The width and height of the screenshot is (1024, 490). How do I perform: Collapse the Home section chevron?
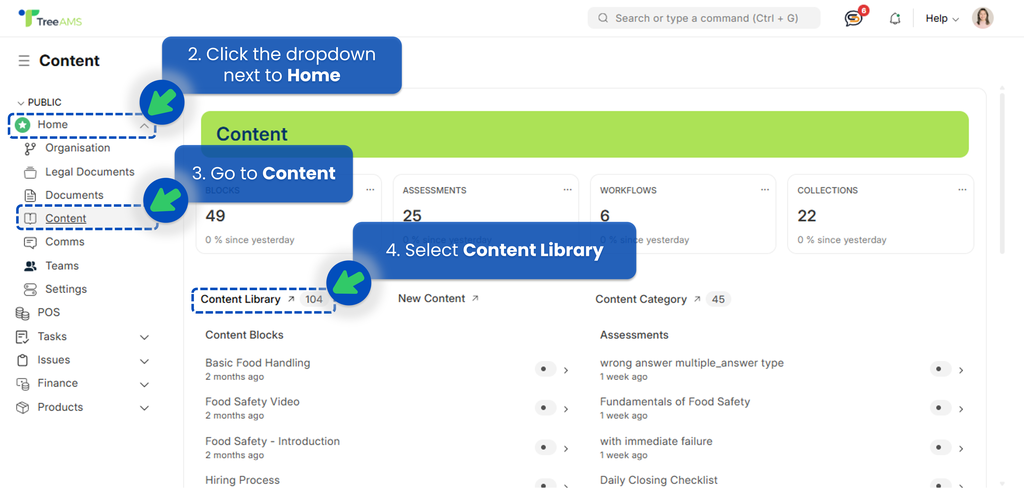click(x=144, y=126)
